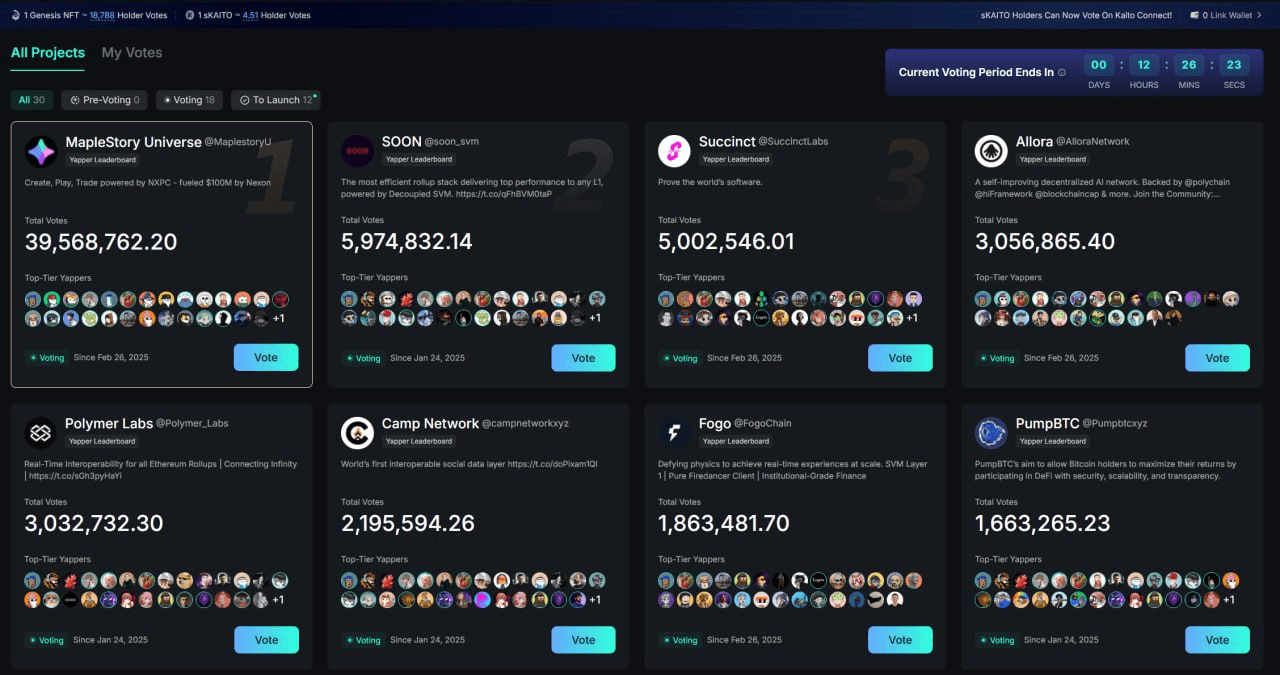This screenshot has width=1280, height=675.
Task: Open the Succinct pink logo icon
Action: click(674, 151)
